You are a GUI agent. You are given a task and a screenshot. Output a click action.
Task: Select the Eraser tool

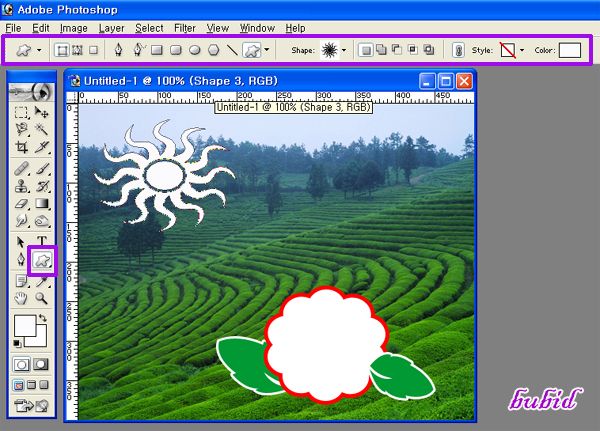click(x=21, y=203)
